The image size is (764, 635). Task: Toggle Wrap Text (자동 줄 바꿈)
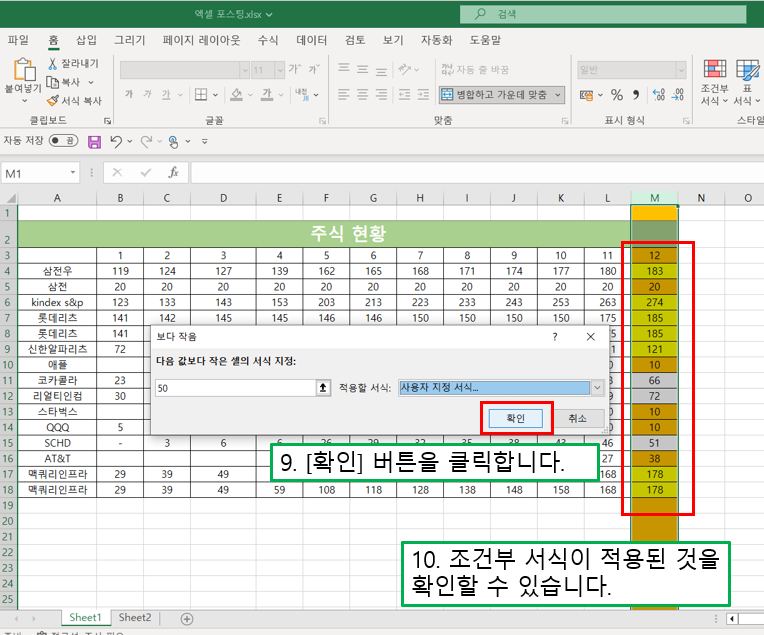475,70
